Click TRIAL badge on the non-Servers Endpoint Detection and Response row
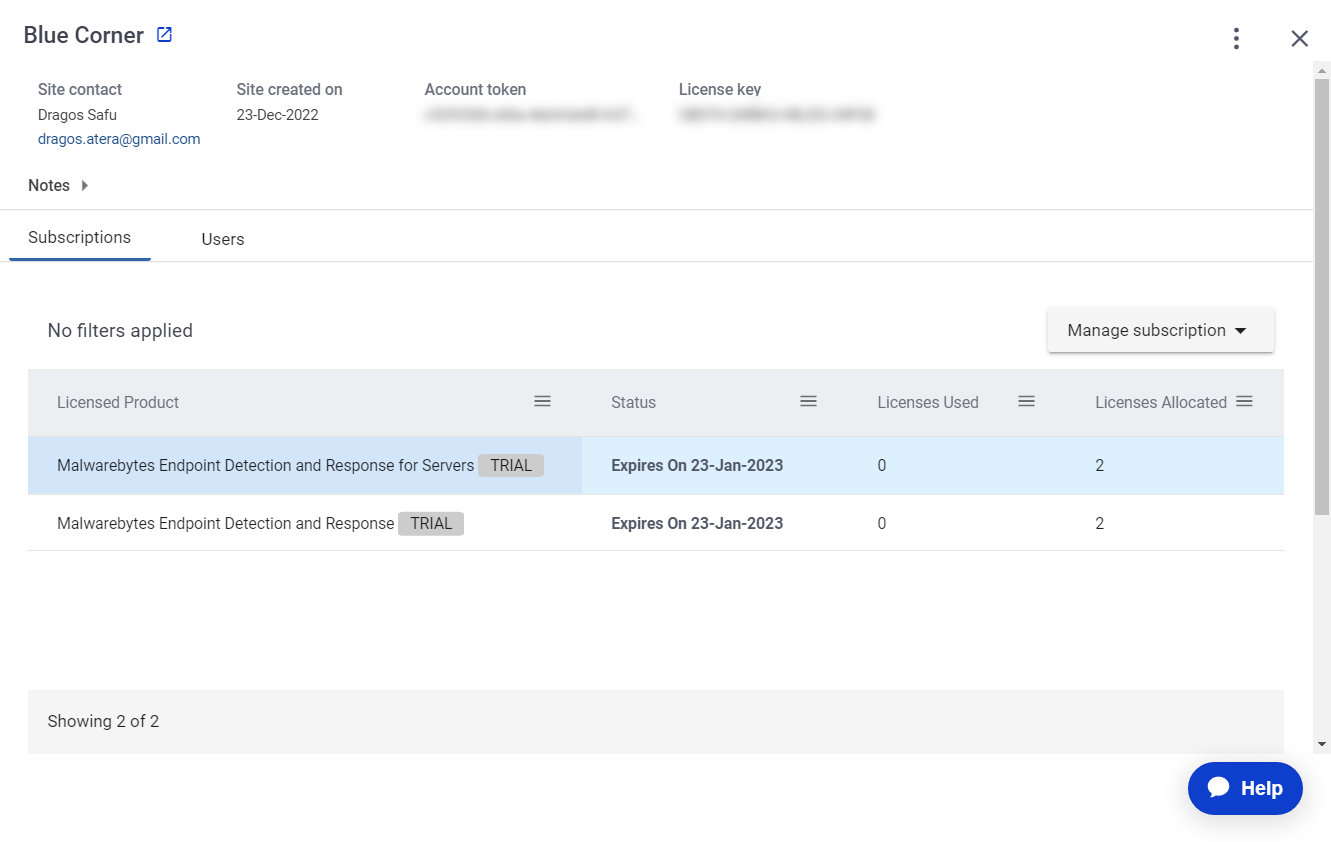 point(431,523)
